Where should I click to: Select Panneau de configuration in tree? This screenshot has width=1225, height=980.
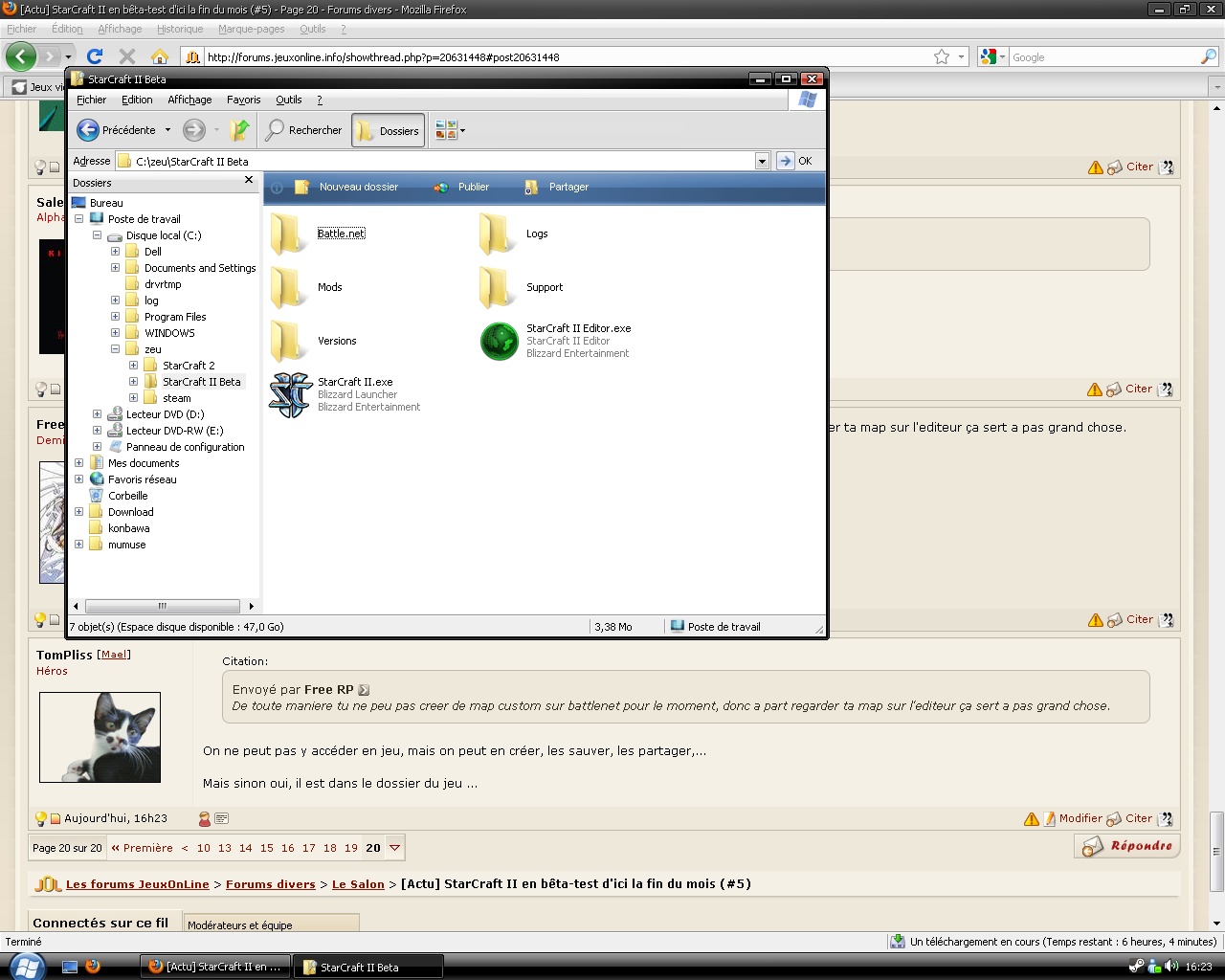[185, 447]
